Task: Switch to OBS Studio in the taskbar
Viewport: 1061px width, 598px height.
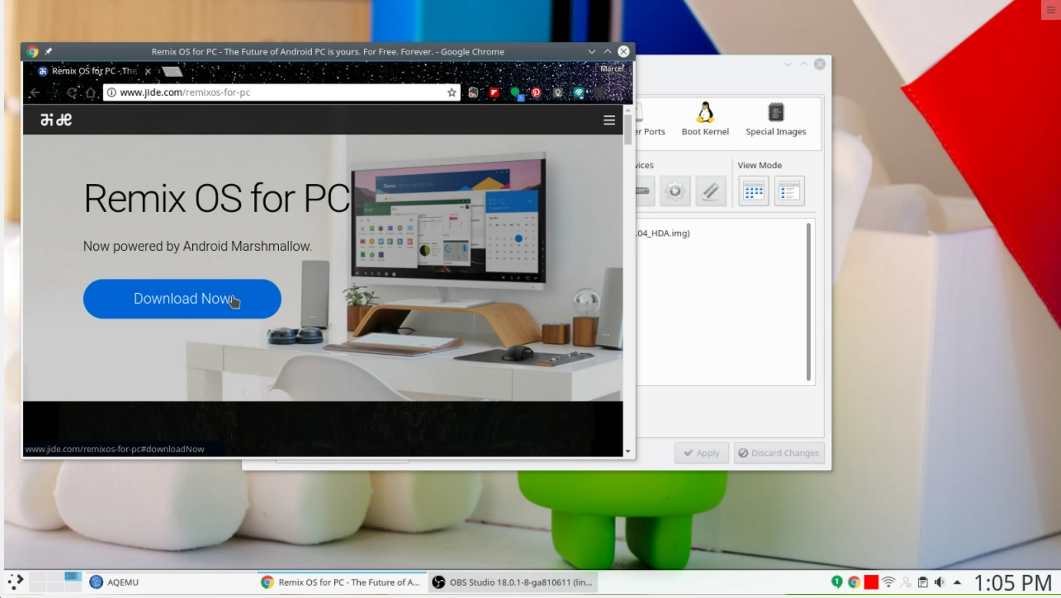Action: tap(513, 582)
